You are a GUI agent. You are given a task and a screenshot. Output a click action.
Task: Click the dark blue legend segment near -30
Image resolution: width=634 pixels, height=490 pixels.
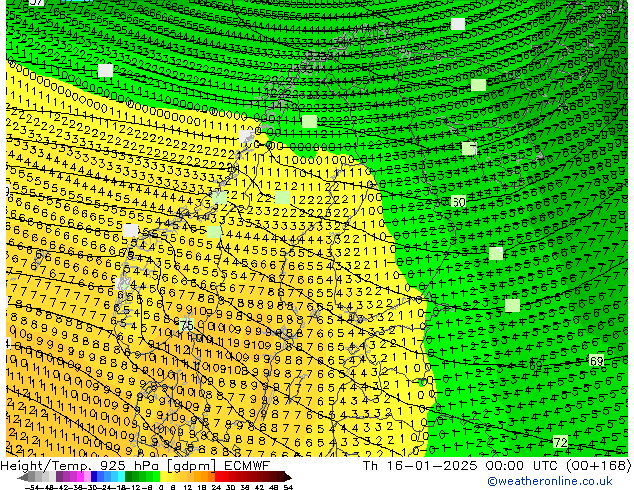pyautogui.click(x=94, y=477)
